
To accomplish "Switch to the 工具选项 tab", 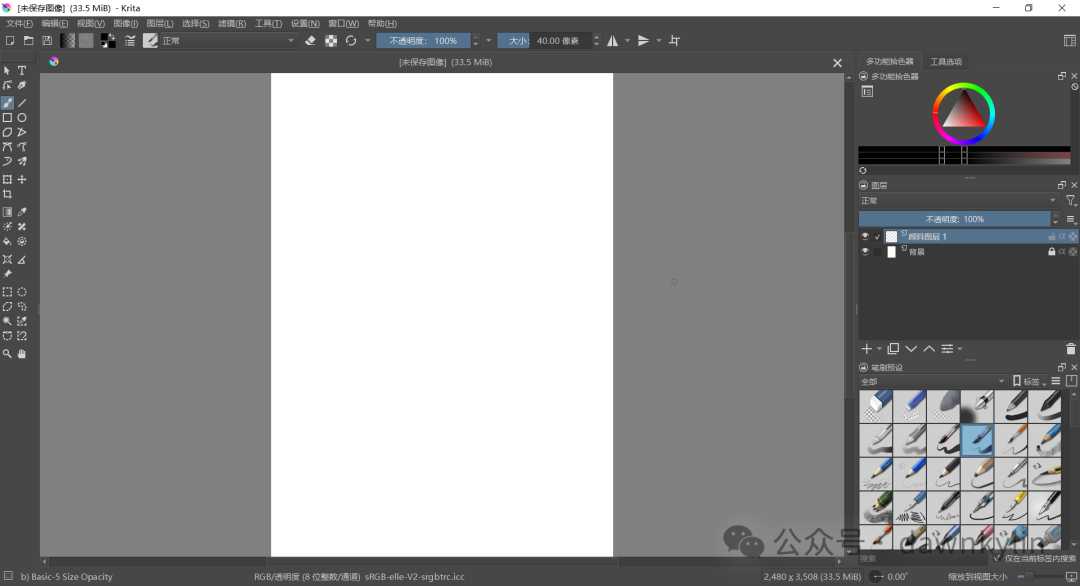I will [945, 60].
